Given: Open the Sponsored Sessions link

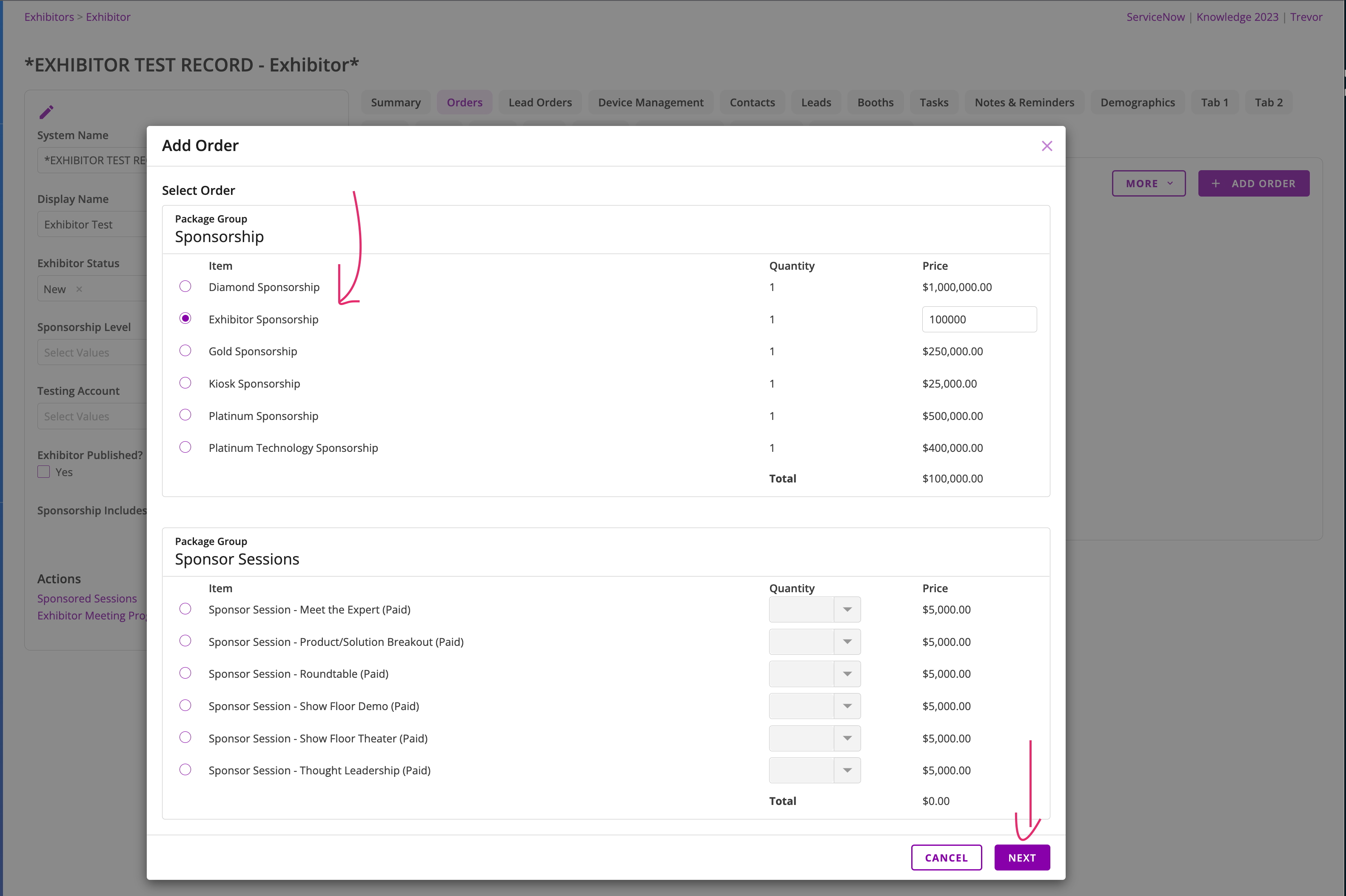Looking at the screenshot, I should [87, 598].
